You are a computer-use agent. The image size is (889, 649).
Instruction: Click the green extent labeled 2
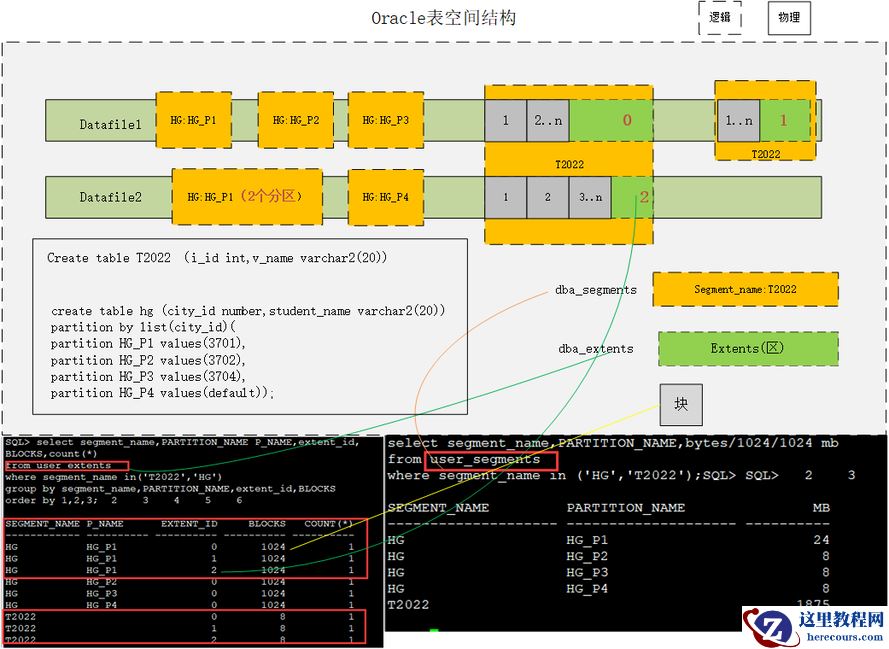tap(632, 197)
